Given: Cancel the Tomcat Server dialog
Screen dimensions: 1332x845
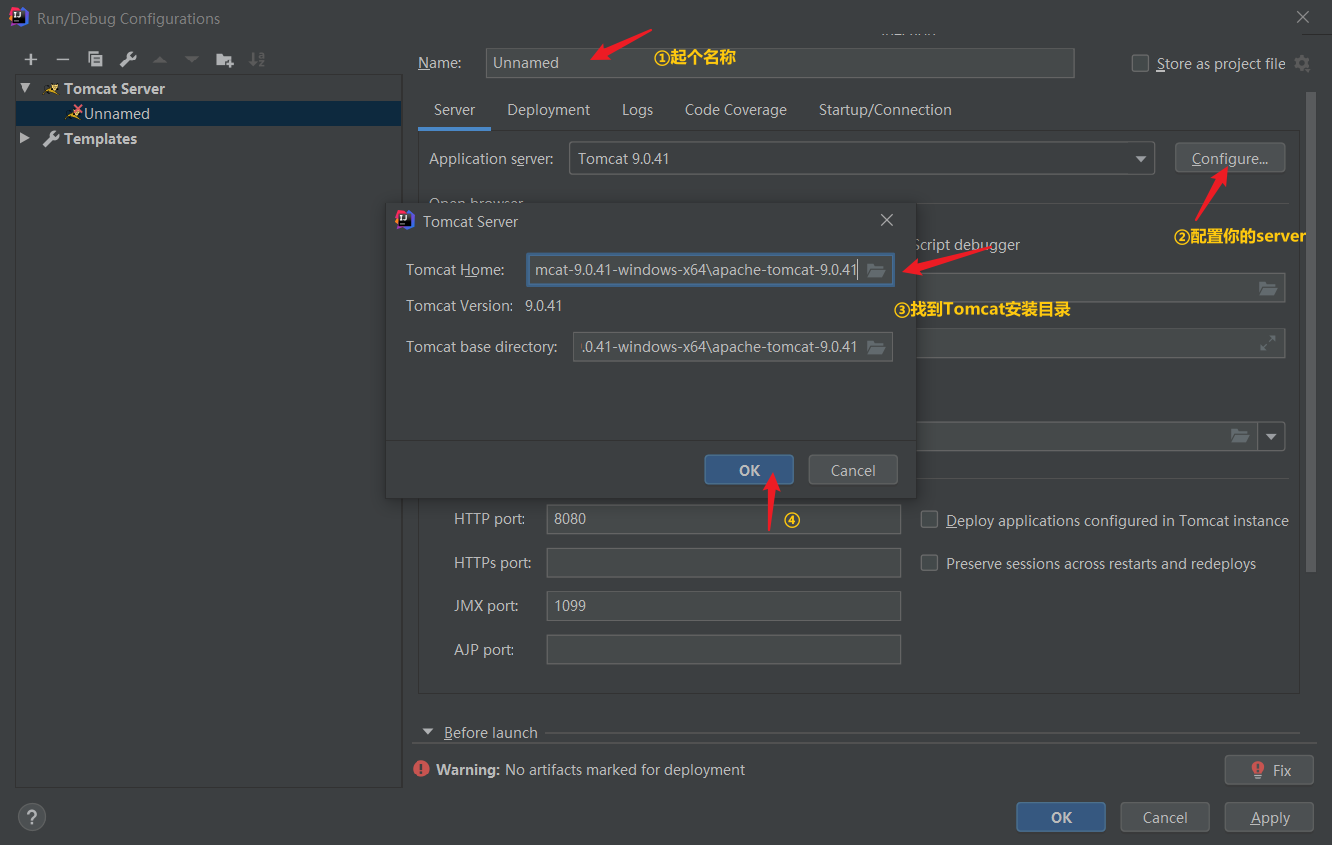Looking at the screenshot, I should (853, 470).
